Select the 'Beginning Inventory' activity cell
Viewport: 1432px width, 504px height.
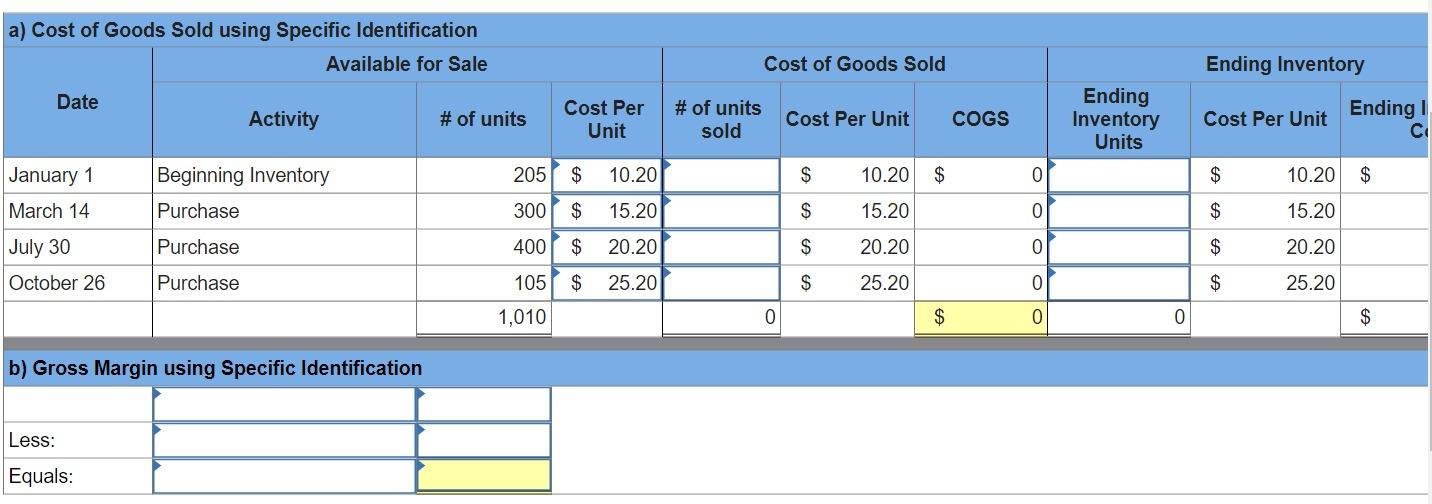tap(284, 175)
